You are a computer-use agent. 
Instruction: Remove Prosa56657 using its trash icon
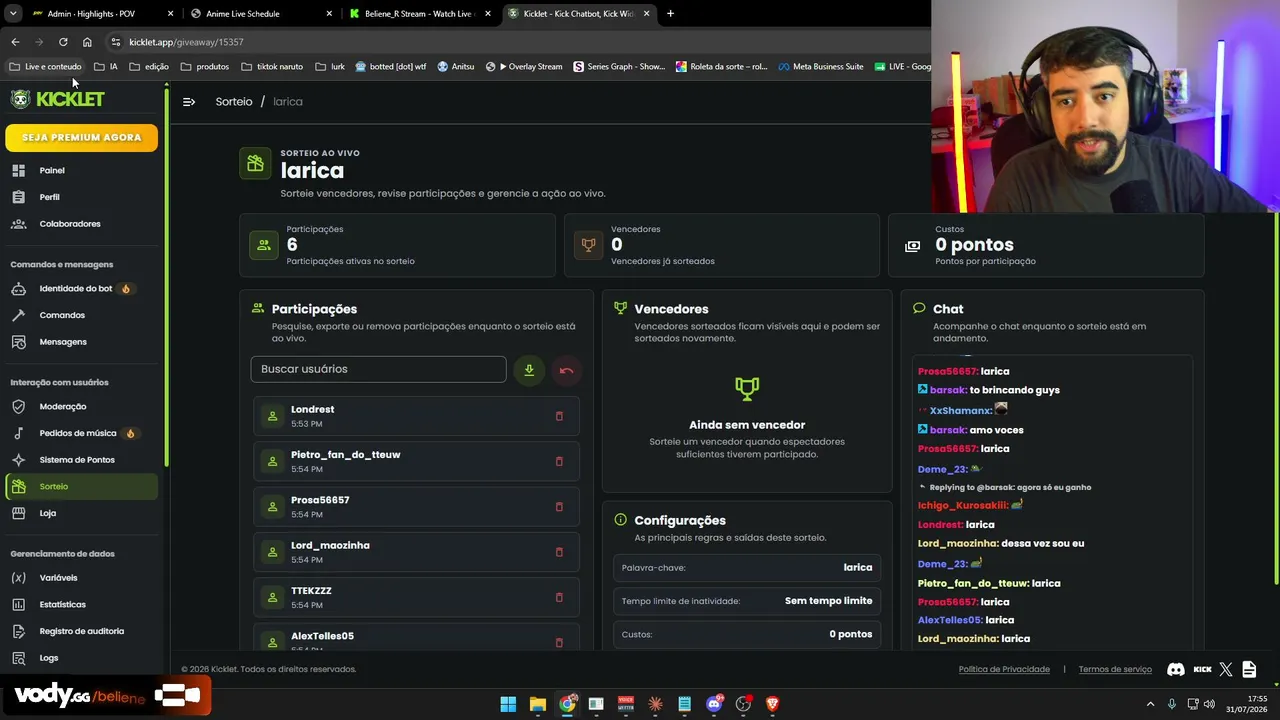tap(559, 507)
